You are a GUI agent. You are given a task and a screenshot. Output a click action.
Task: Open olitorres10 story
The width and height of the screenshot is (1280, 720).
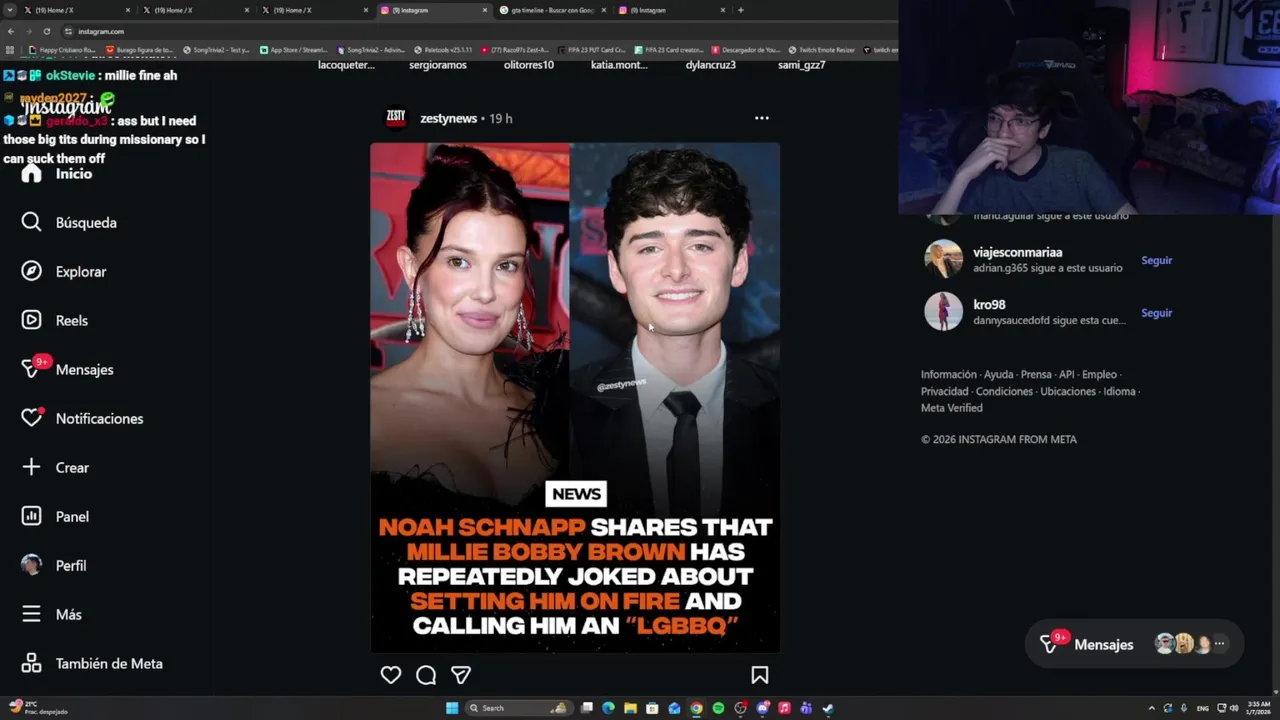pyautogui.click(x=528, y=65)
